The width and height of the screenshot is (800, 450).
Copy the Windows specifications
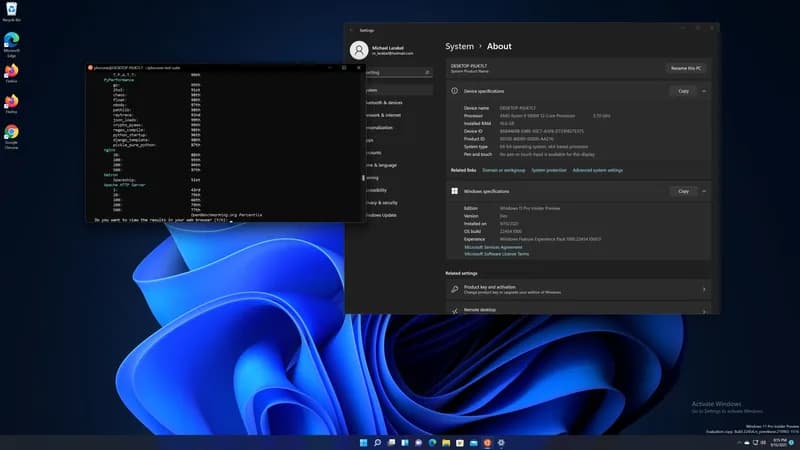coord(683,191)
